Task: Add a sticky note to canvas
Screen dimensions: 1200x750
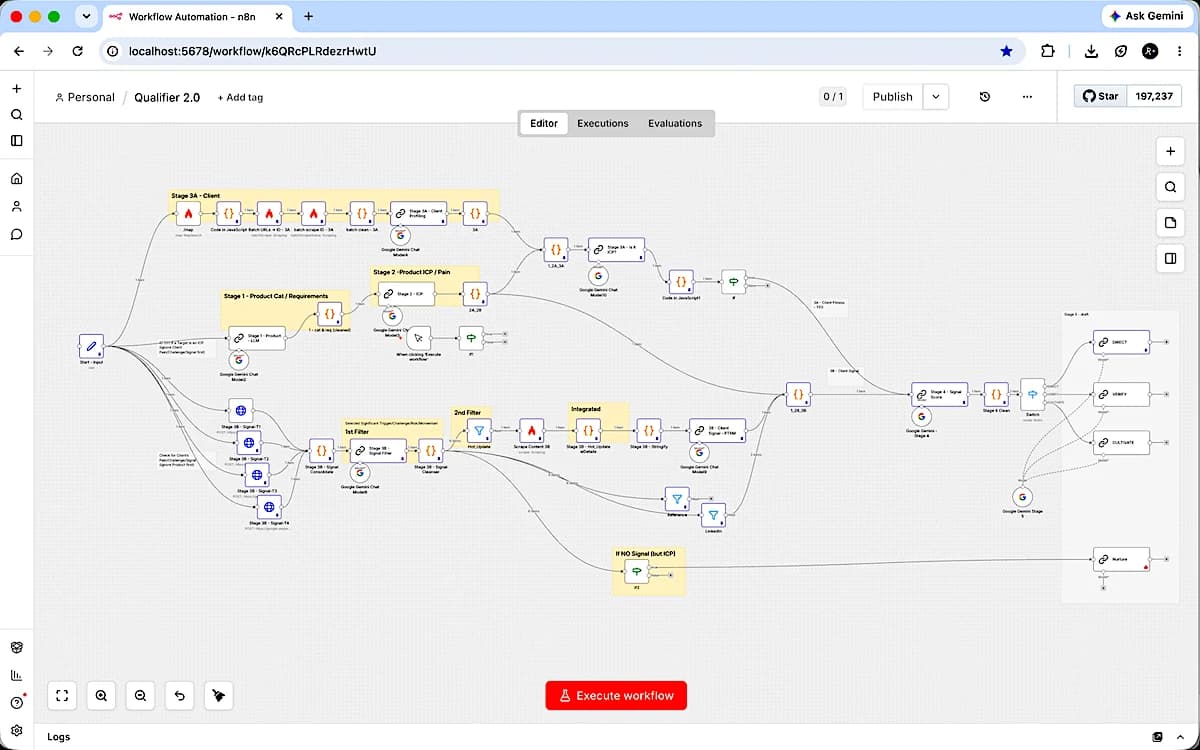Action: pyautogui.click(x=1170, y=222)
